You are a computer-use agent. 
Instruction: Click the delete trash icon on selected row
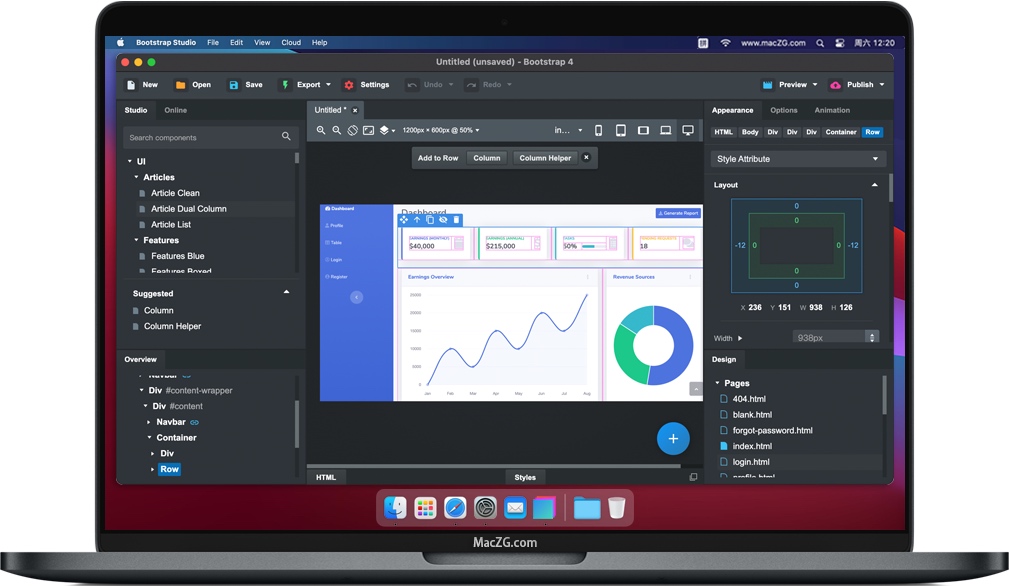pyautogui.click(x=457, y=220)
